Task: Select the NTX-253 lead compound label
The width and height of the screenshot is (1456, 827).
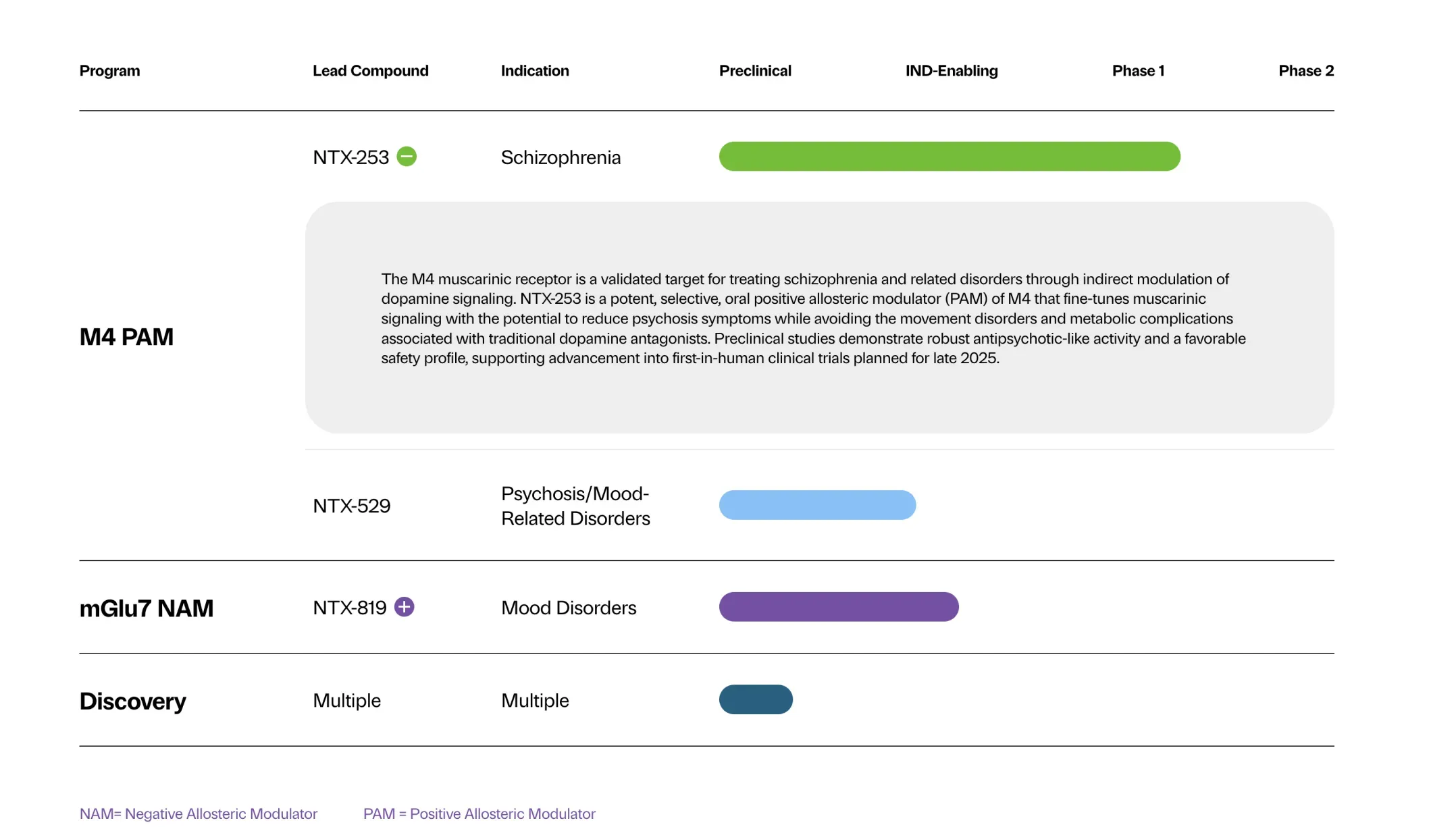Action: coord(350,157)
